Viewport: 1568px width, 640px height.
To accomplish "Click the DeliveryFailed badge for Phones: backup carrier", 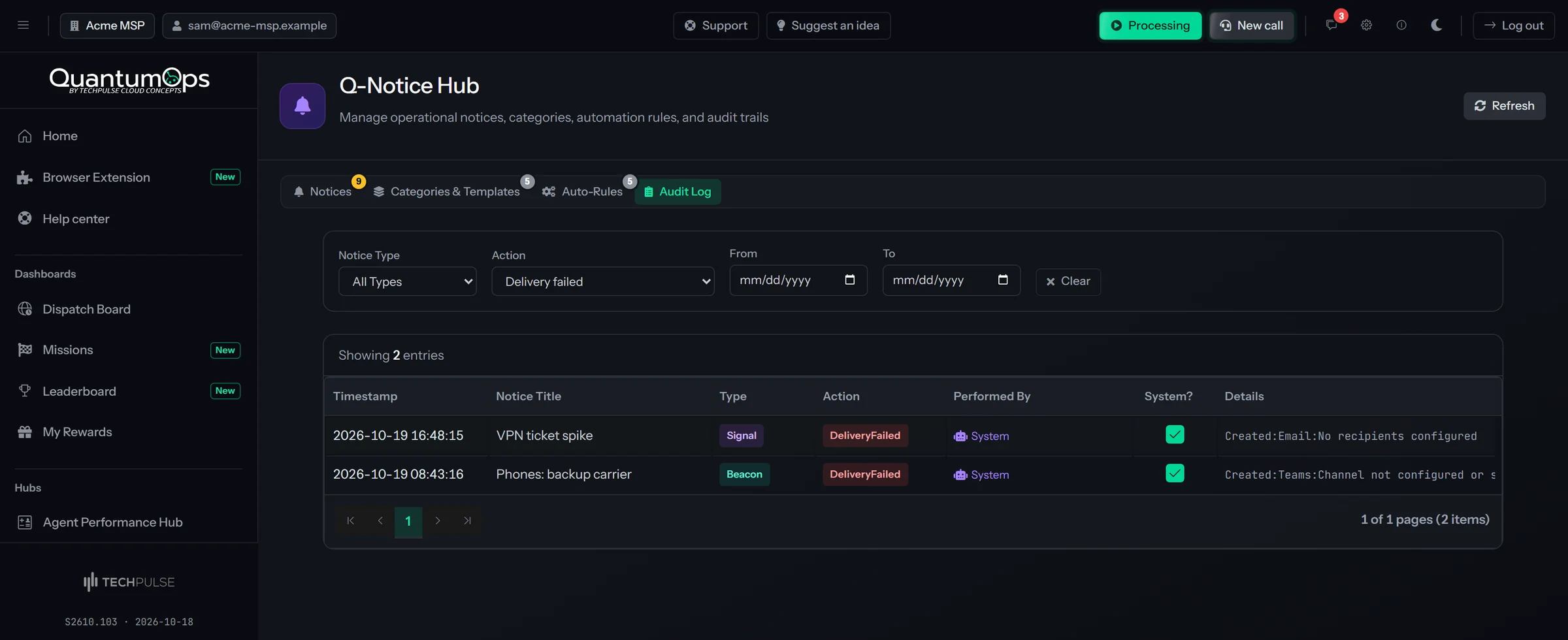I will [x=864, y=474].
